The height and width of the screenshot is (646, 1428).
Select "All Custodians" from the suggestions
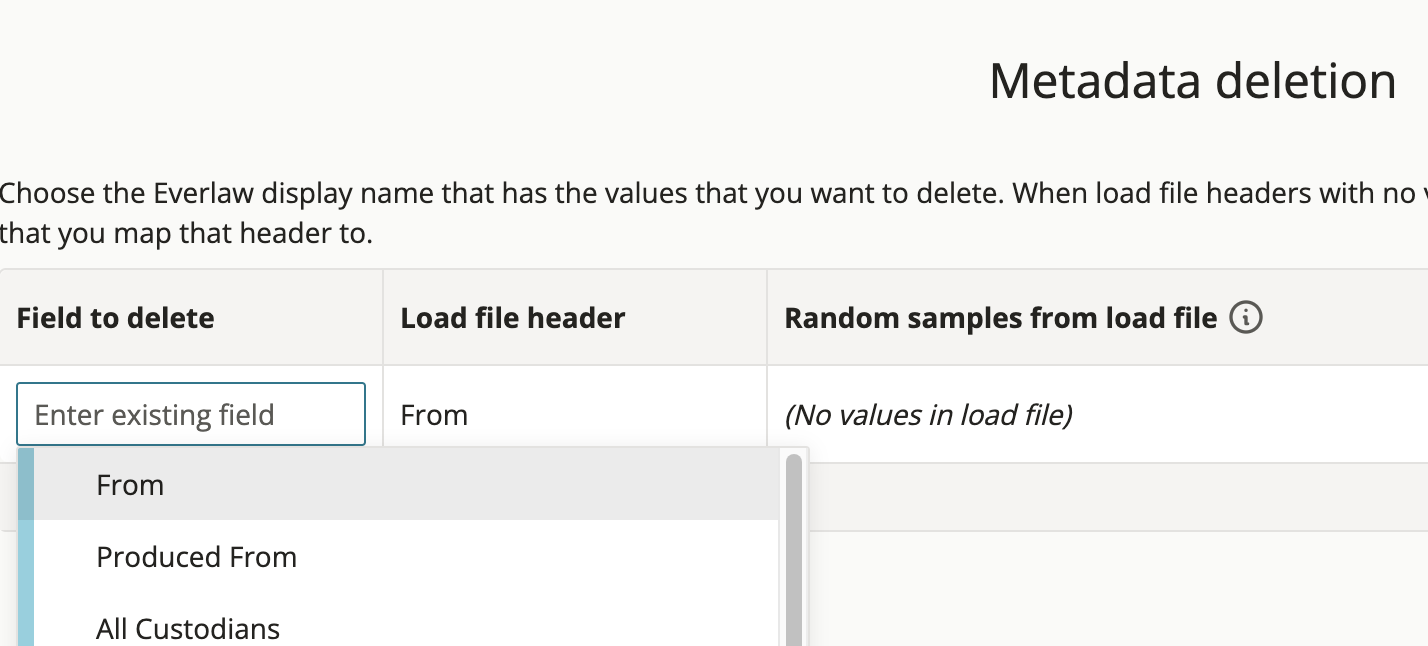click(186, 627)
